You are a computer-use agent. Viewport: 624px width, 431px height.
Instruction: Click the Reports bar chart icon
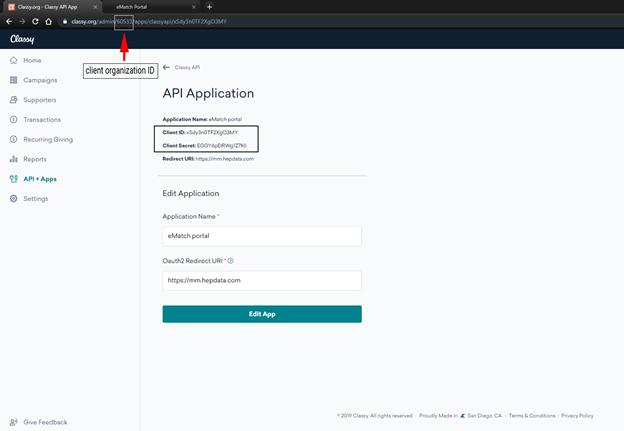tap(14, 159)
